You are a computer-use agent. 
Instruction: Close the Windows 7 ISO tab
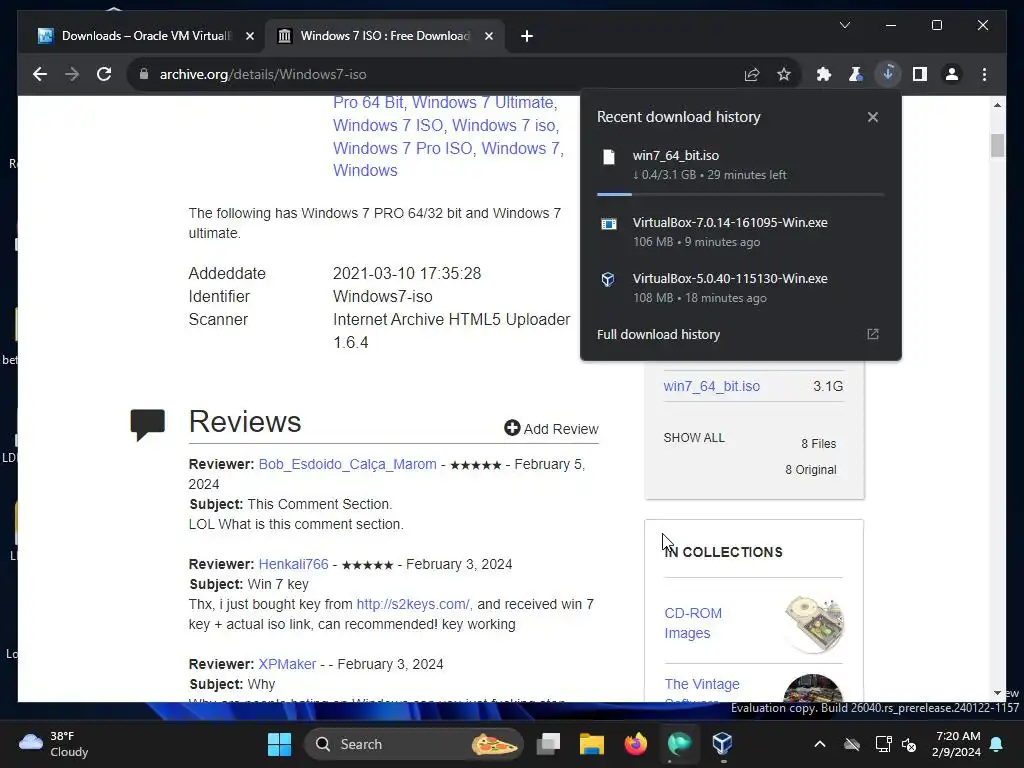[488, 36]
